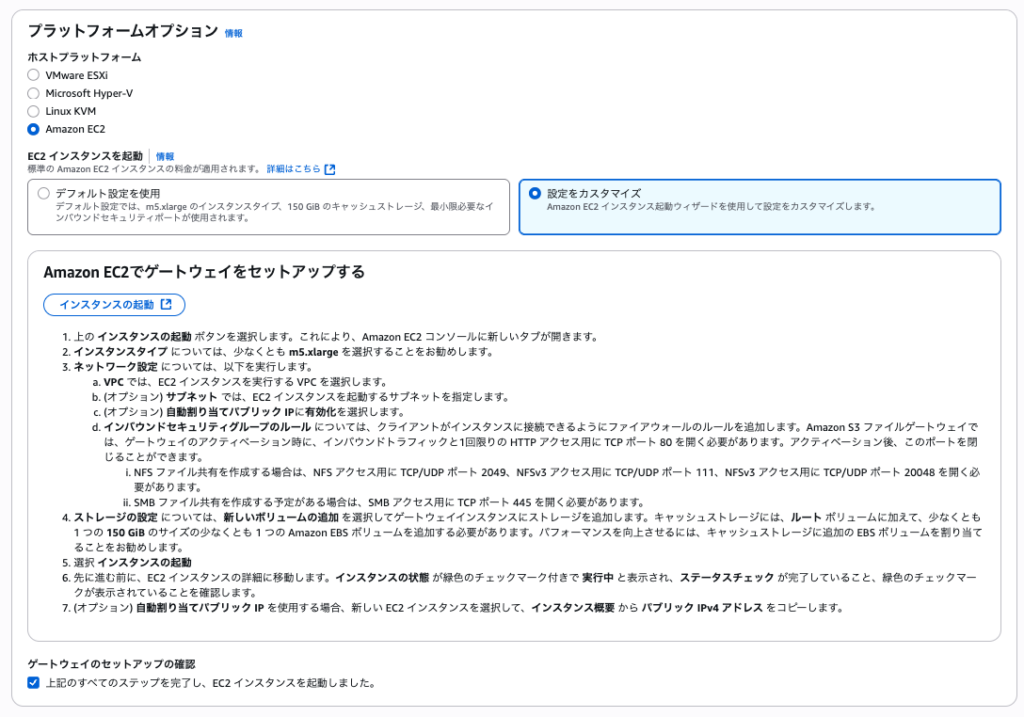This screenshot has width=1024, height=717.
Task: Select the 設定をカスタマイズ option card
Action: coord(760,207)
